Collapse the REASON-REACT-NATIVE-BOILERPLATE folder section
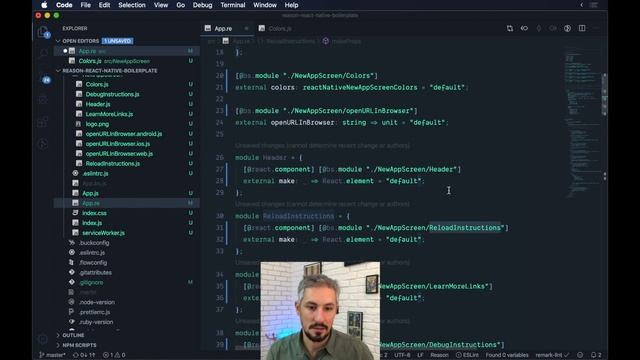The image size is (640, 360). pos(109,71)
